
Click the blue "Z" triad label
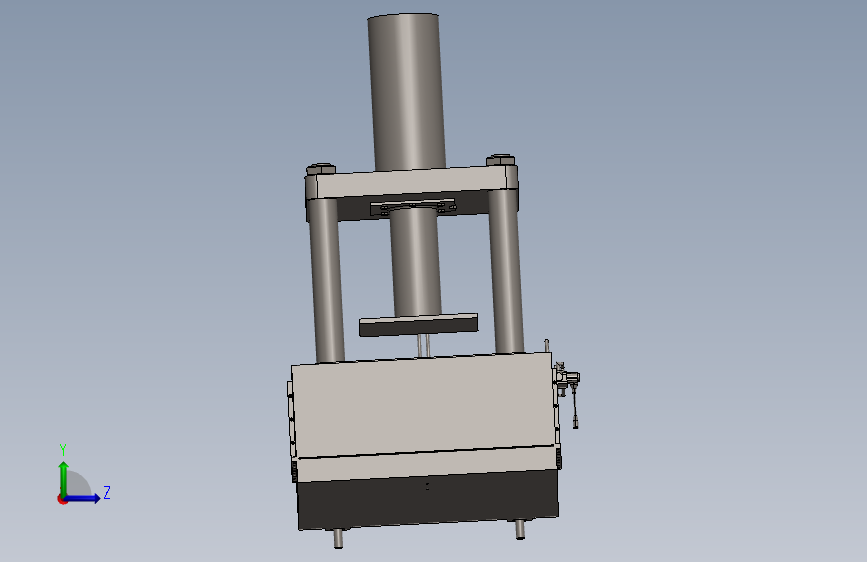[107, 492]
